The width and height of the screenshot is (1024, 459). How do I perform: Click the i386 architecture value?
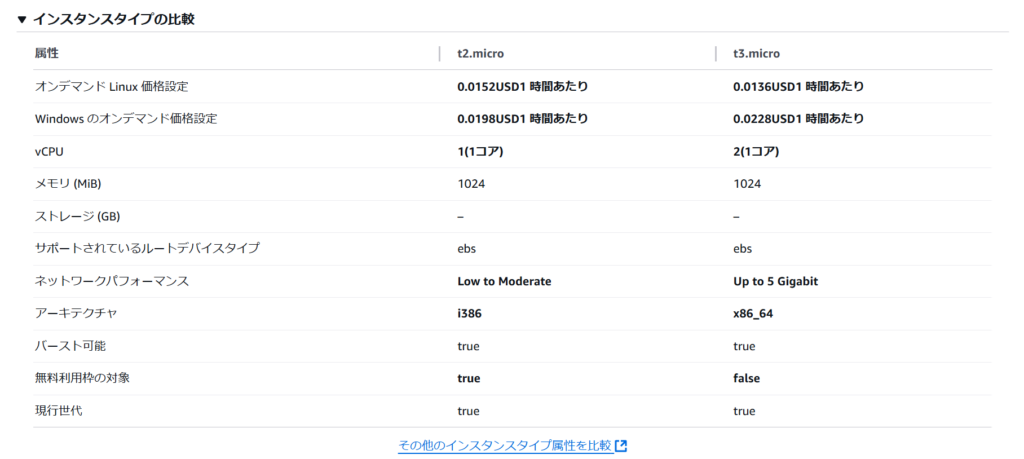[x=470, y=314]
